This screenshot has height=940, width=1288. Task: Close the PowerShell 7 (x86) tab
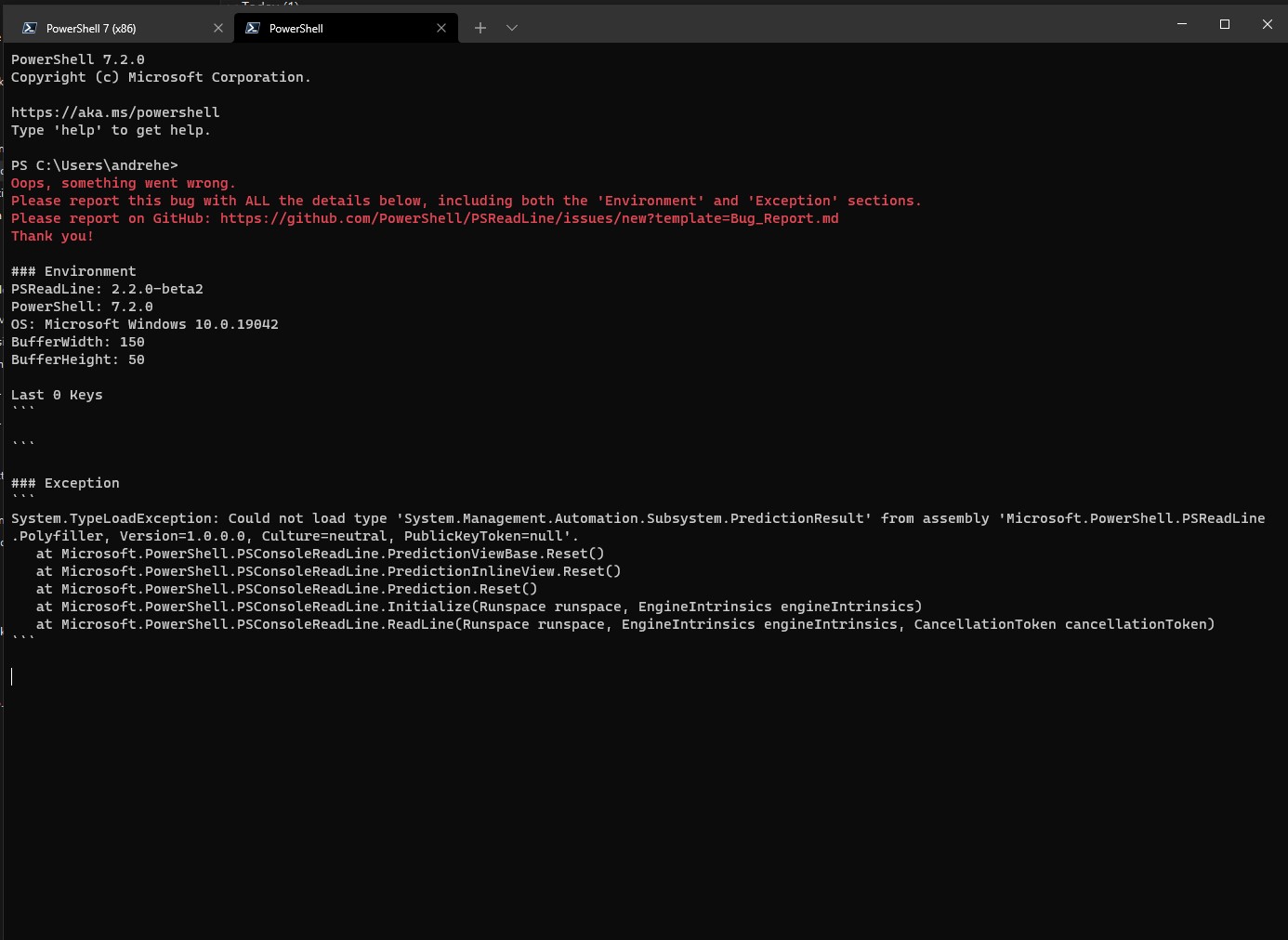[x=218, y=28]
